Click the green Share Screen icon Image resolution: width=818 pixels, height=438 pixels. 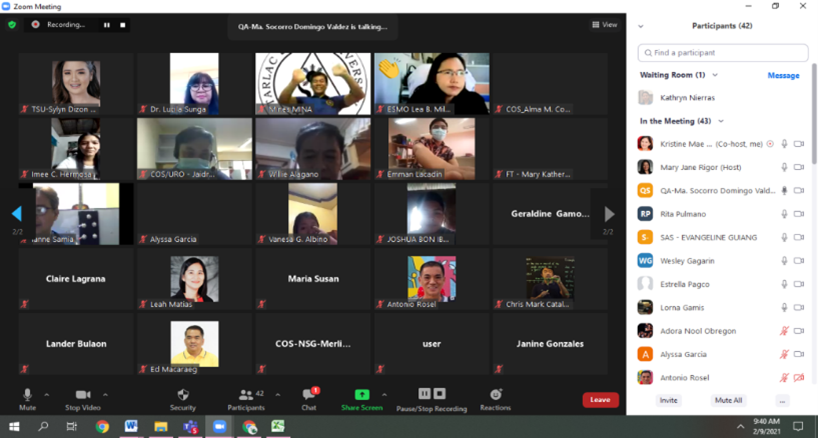(361, 395)
